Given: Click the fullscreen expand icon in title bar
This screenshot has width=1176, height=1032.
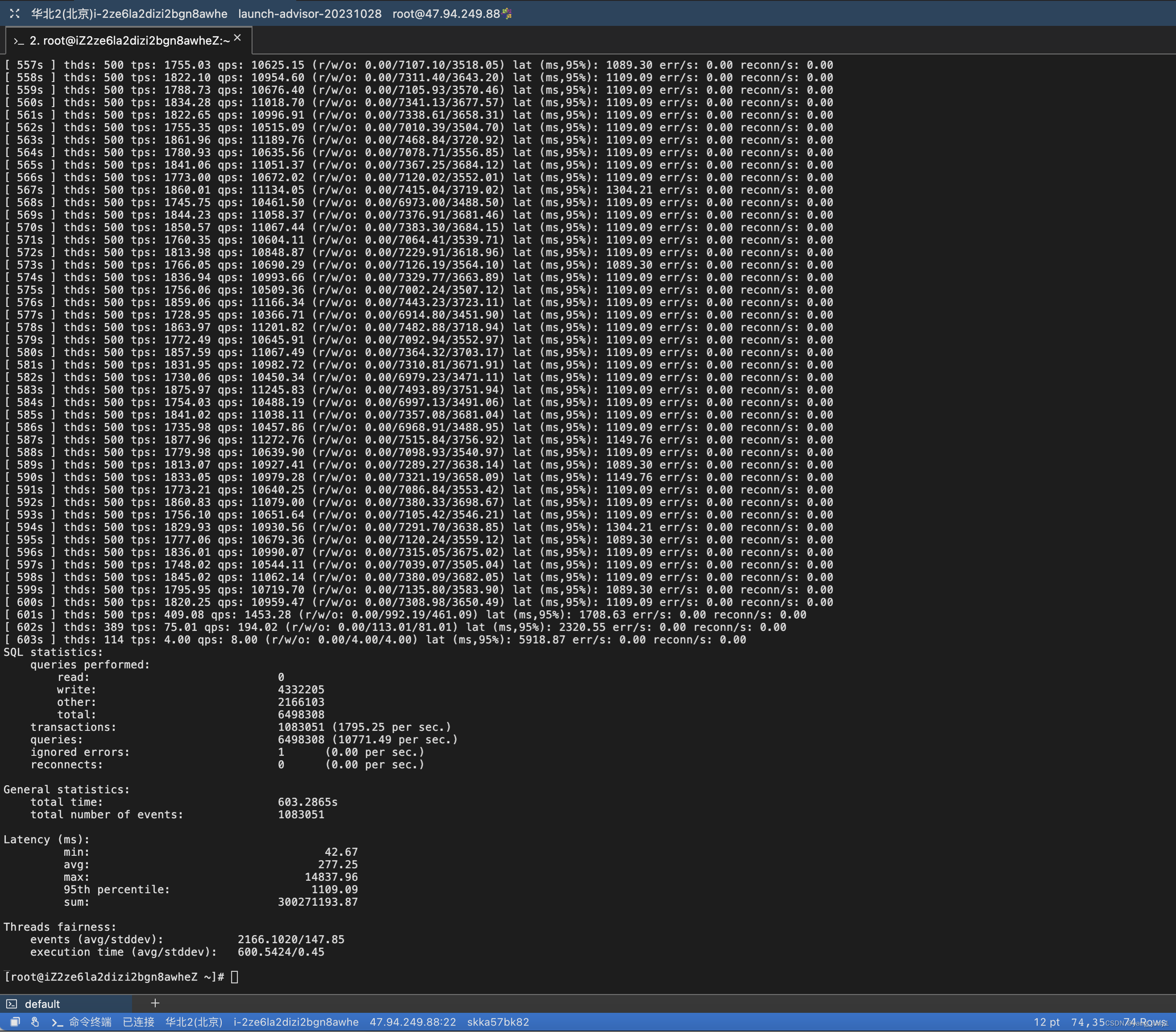Looking at the screenshot, I should 15,13.
